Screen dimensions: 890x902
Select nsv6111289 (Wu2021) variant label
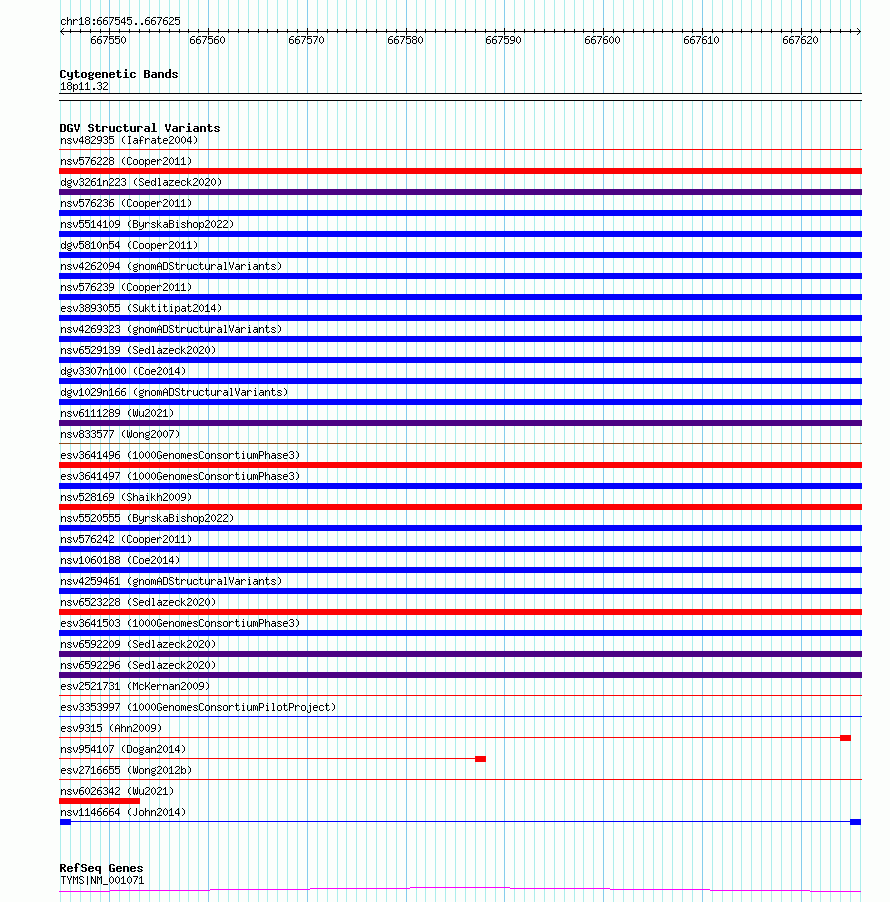pos(117,413)
